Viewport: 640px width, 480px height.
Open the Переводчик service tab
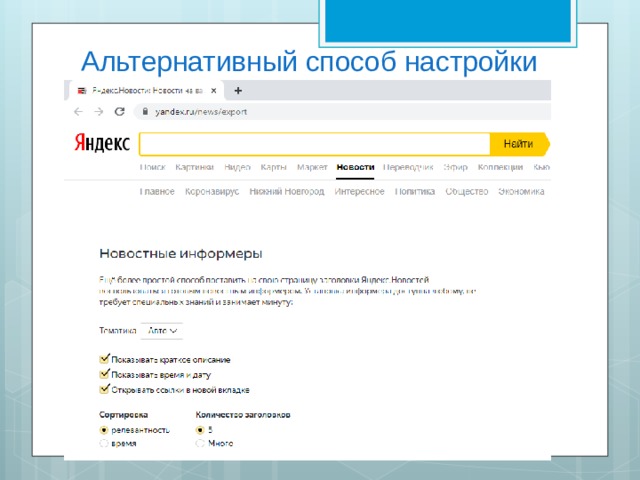pyautogui.click(x=408, y=167)
